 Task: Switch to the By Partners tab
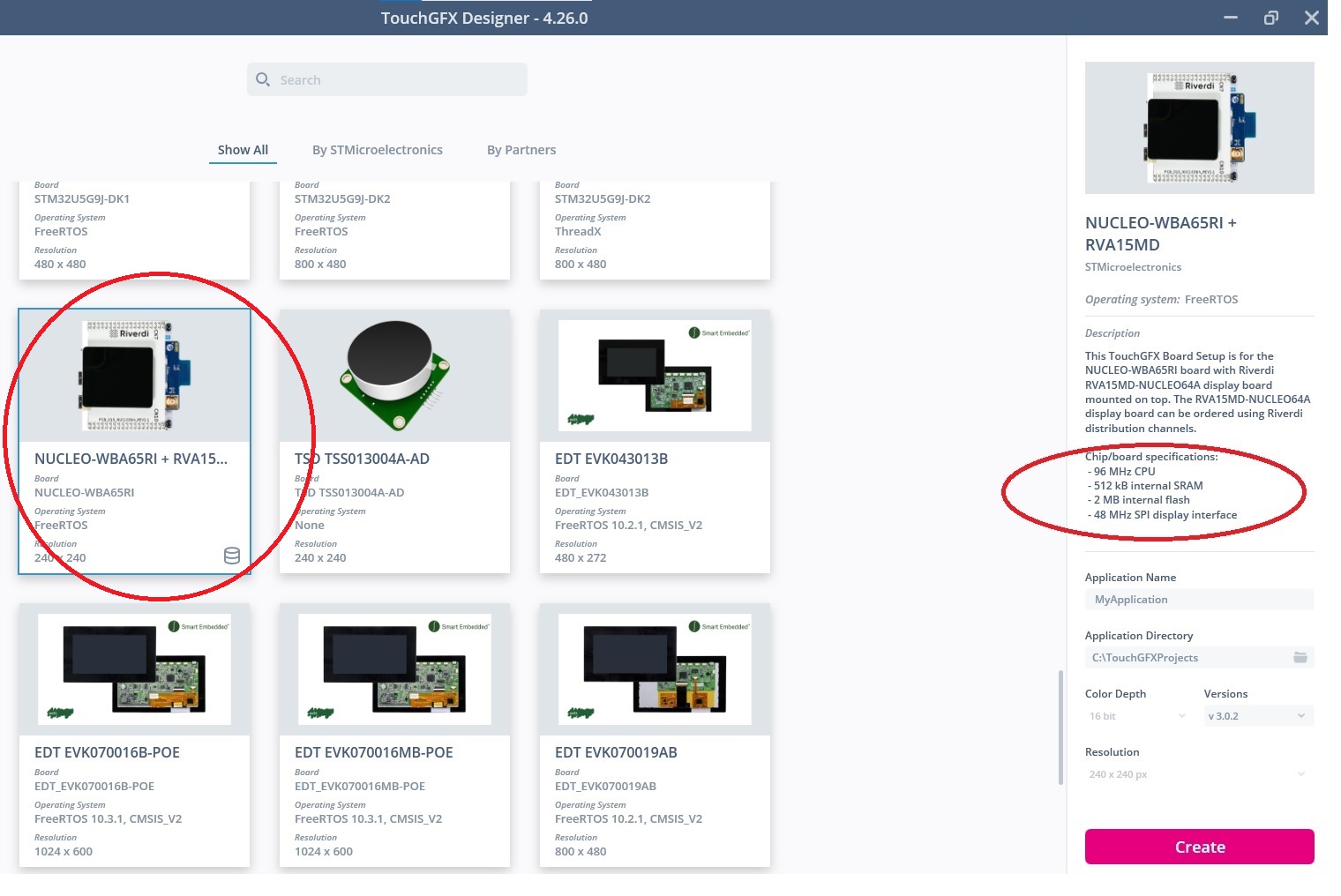[521, 149]
